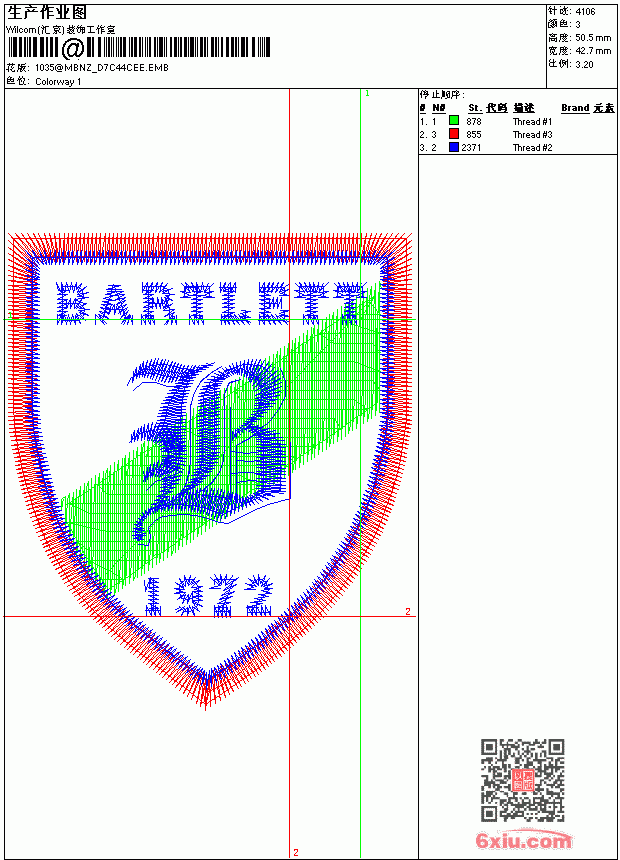The image size is (620, 860).
Task: Click the width value "42.7 mm"
Action: (x=593, y=51)
